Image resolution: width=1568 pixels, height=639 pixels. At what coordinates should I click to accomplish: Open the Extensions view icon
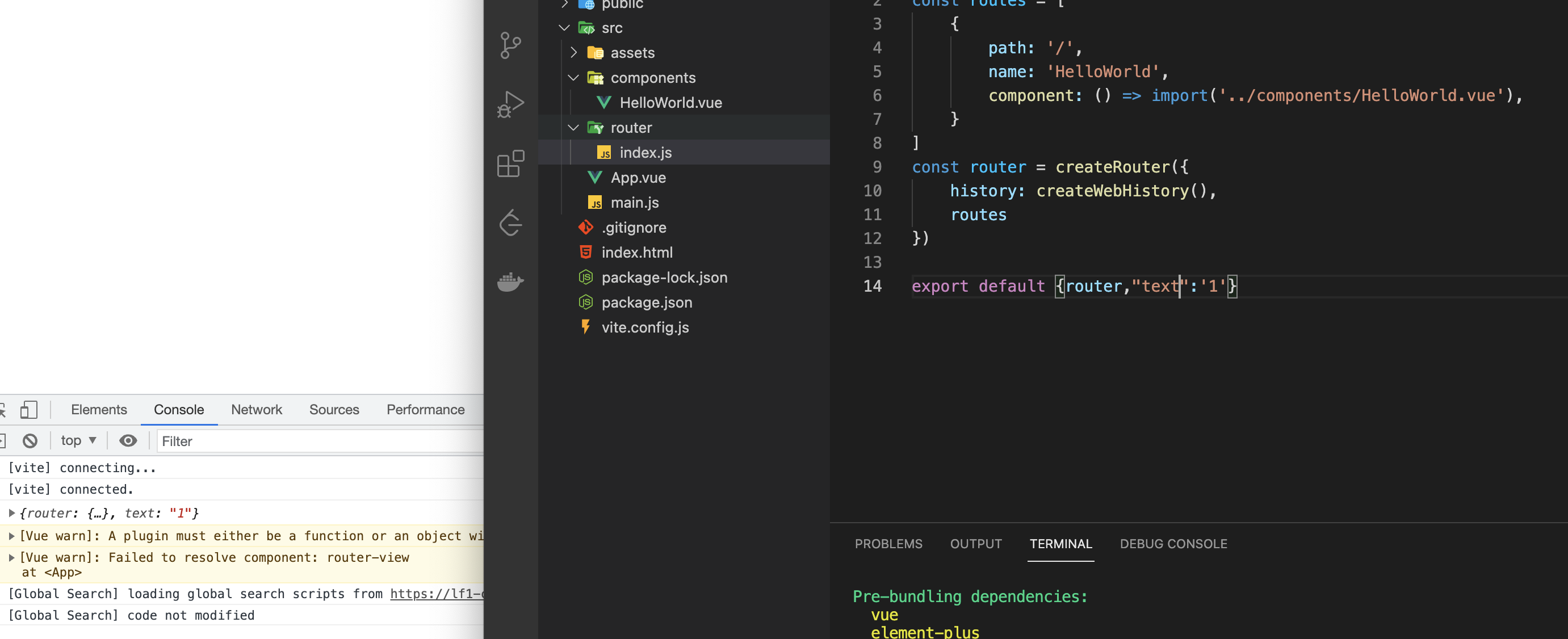[510, 163]
